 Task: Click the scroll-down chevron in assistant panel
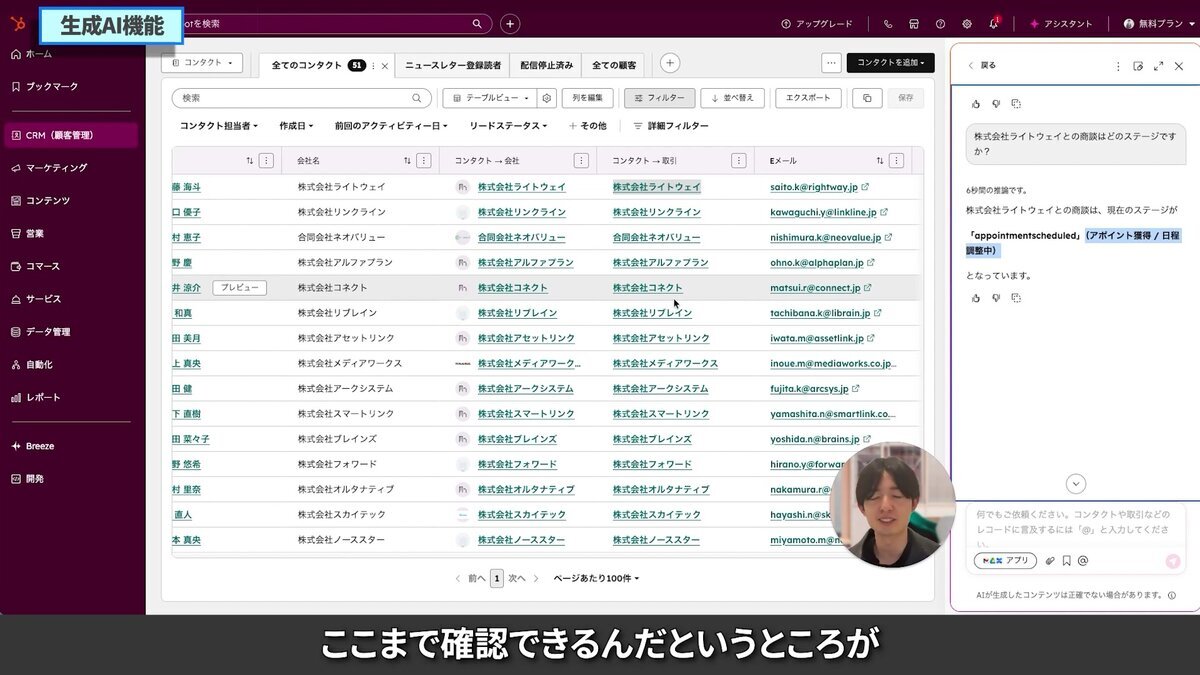coord(1076,483)
